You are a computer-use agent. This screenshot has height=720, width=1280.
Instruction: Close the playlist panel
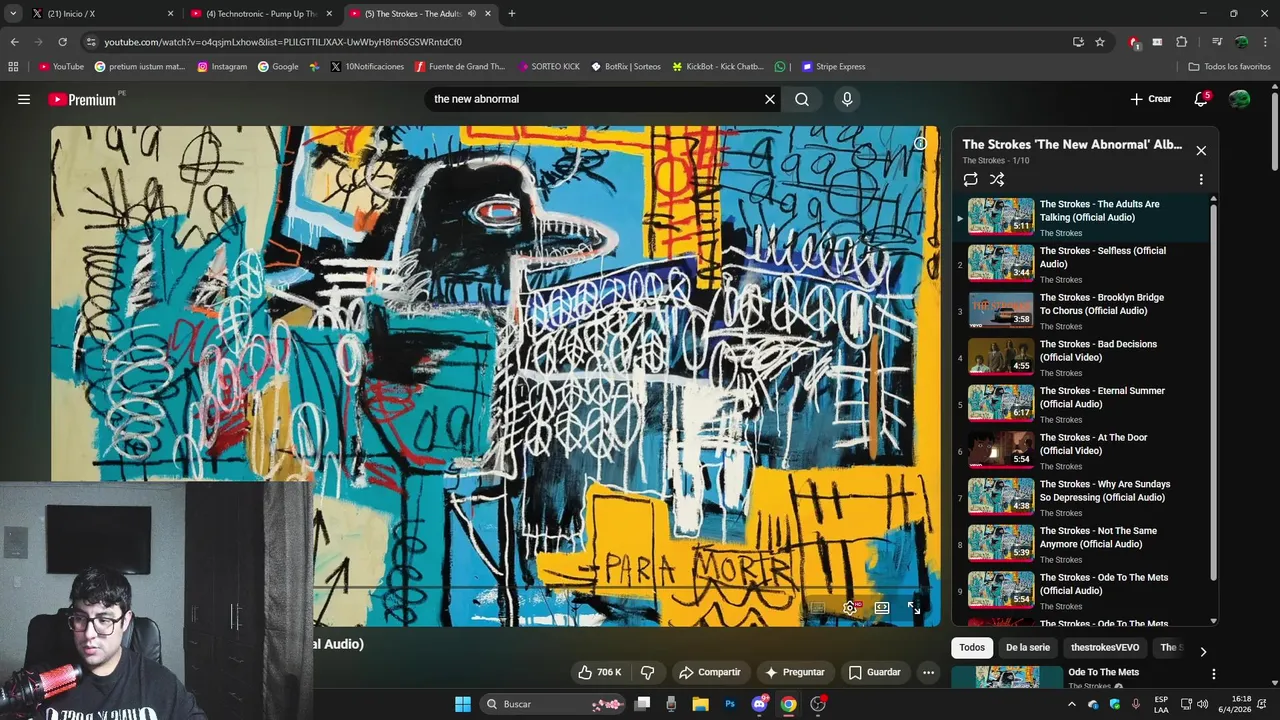coord(1201,150)
